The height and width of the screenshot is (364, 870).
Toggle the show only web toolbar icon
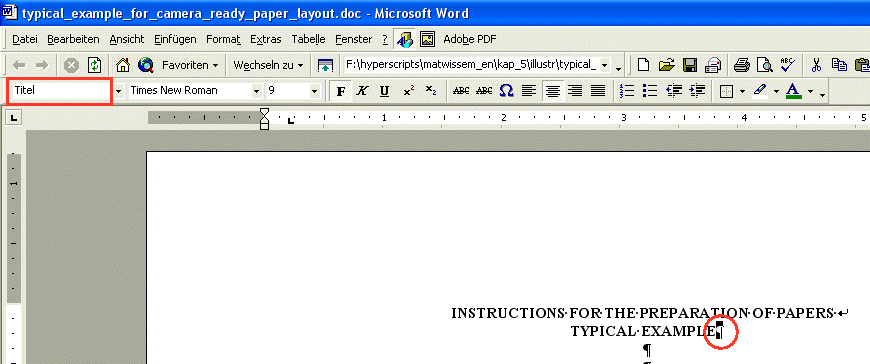coord(325,65)
